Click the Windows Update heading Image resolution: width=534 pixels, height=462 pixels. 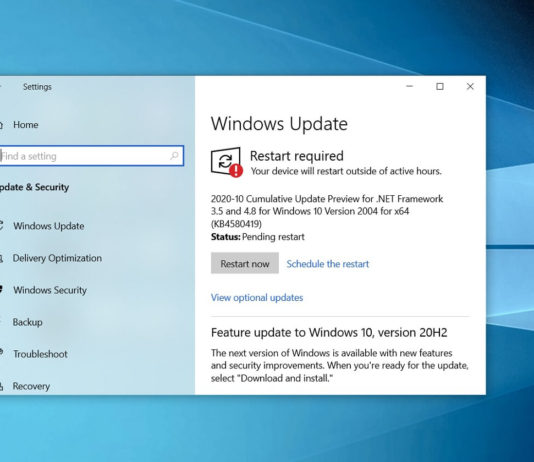click(279, 124)
